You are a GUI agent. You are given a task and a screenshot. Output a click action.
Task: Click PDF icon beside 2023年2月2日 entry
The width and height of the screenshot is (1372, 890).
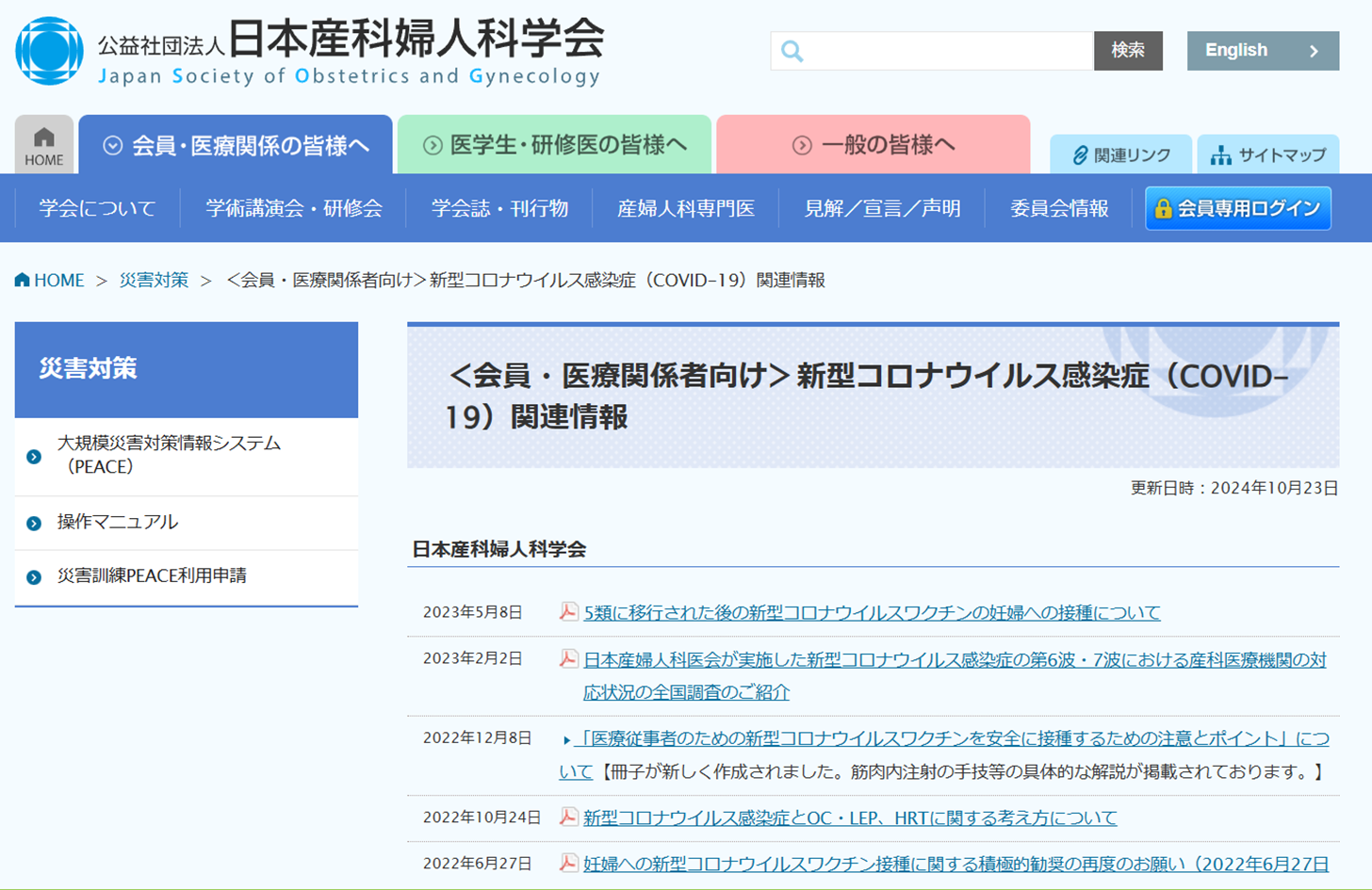coord(568,659)
